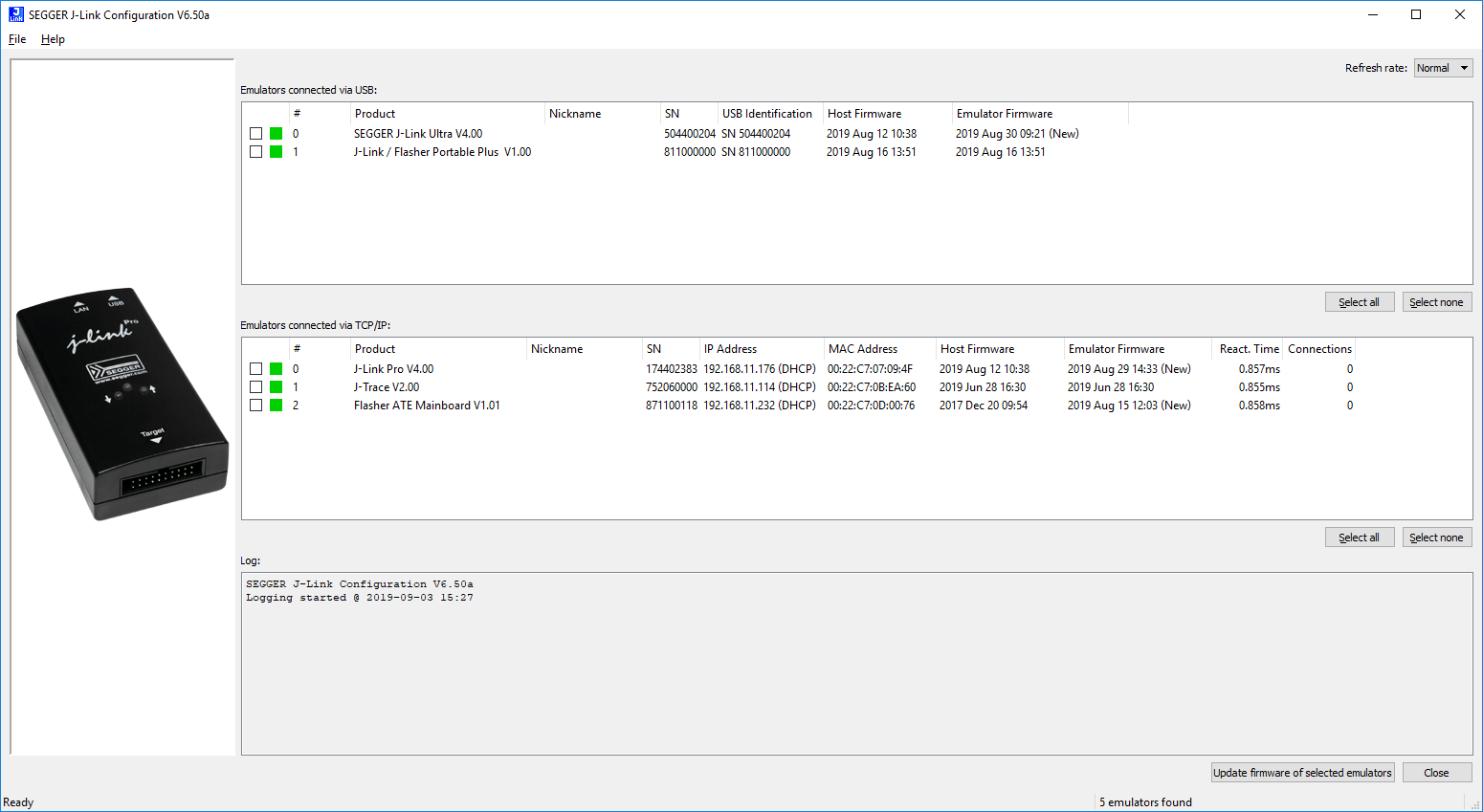The width and height of the screenshot is (1483, 812).
Task: Click the J-Link app icon in title bar
Action: click(15, 14)
